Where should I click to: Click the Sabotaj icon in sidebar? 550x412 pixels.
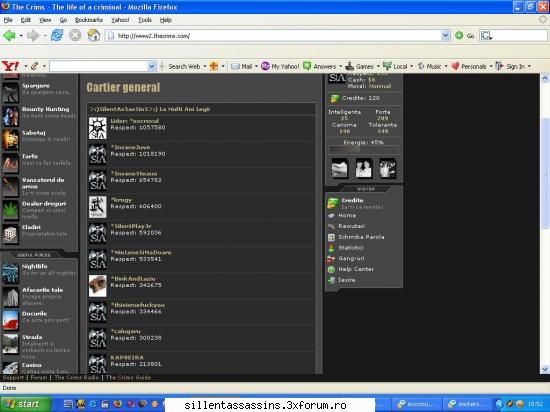tap(10, 139)
